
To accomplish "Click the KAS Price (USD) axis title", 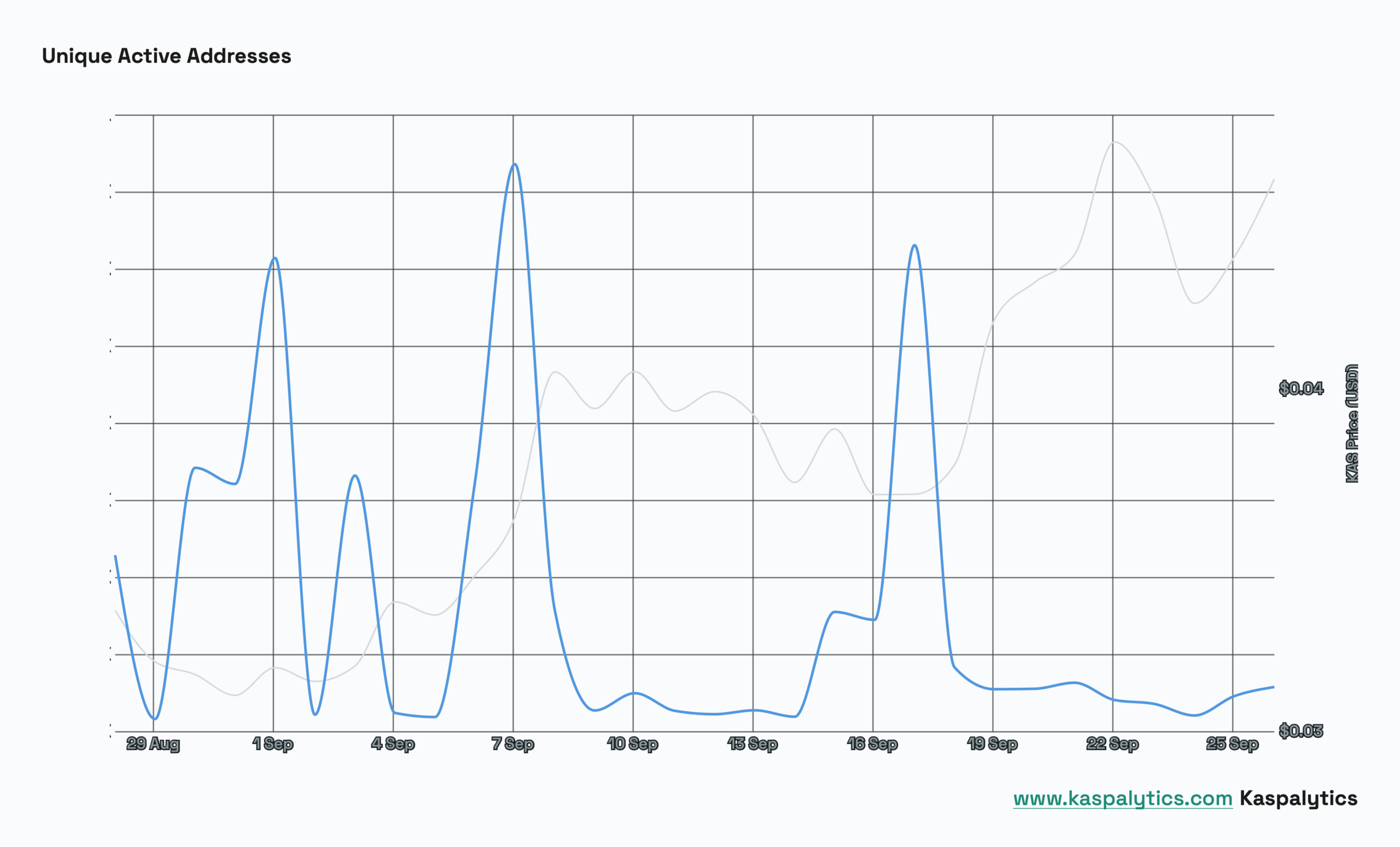I will (1352, 424).
